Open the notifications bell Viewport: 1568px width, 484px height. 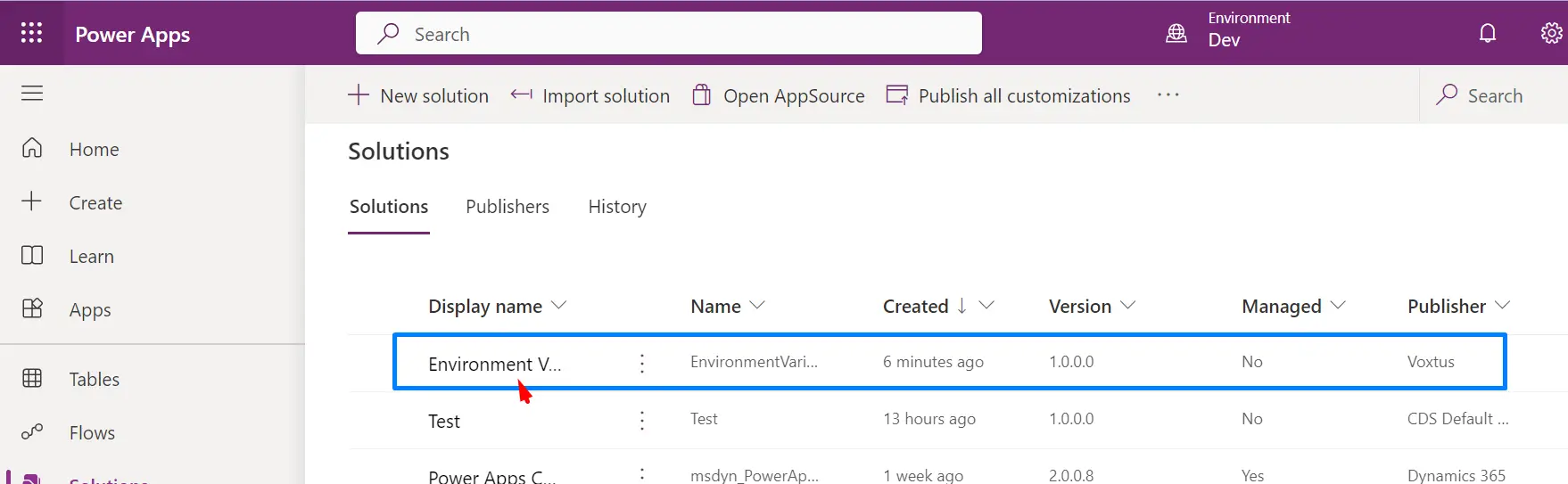point(1488,33)
